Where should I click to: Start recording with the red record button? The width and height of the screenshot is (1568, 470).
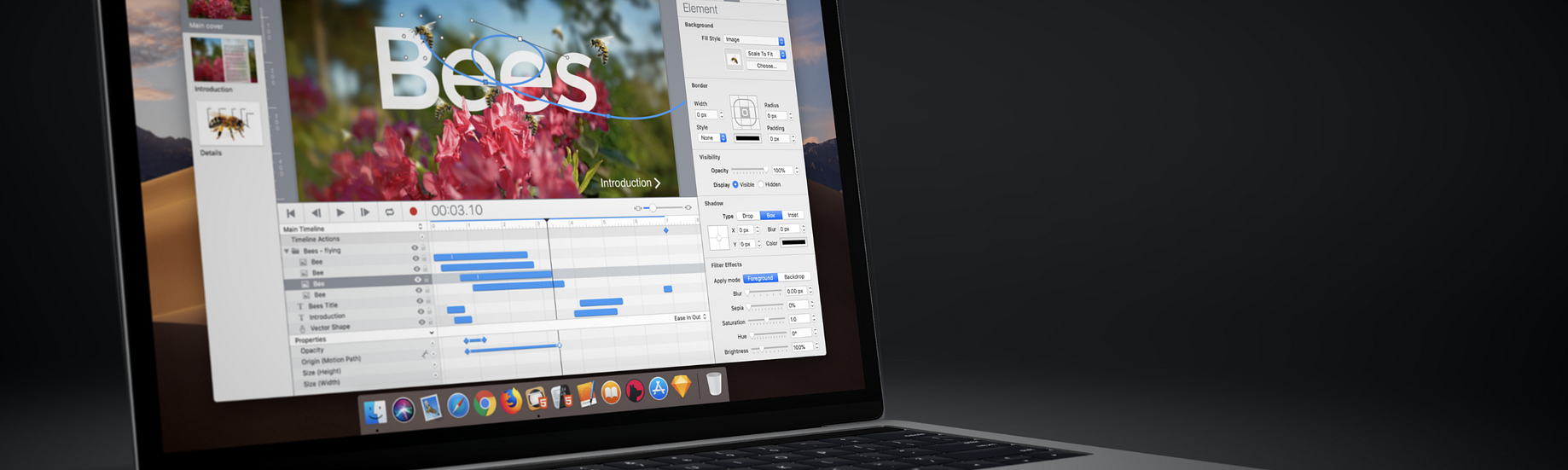tap(414, 212)
